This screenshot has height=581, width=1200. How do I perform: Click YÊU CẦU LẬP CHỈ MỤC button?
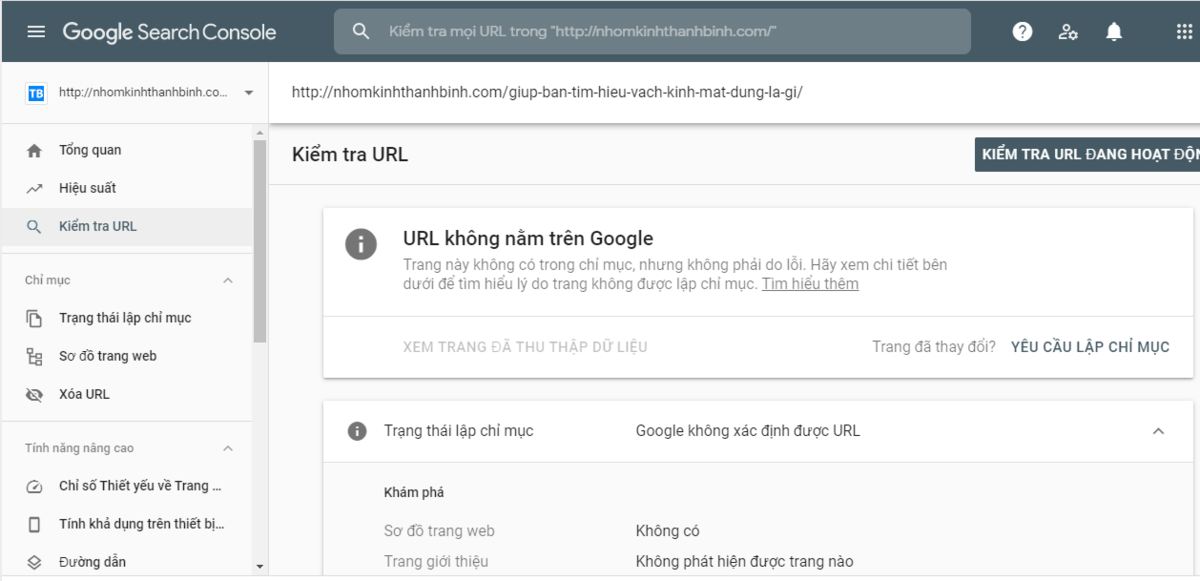click(x=1090, y=347)
